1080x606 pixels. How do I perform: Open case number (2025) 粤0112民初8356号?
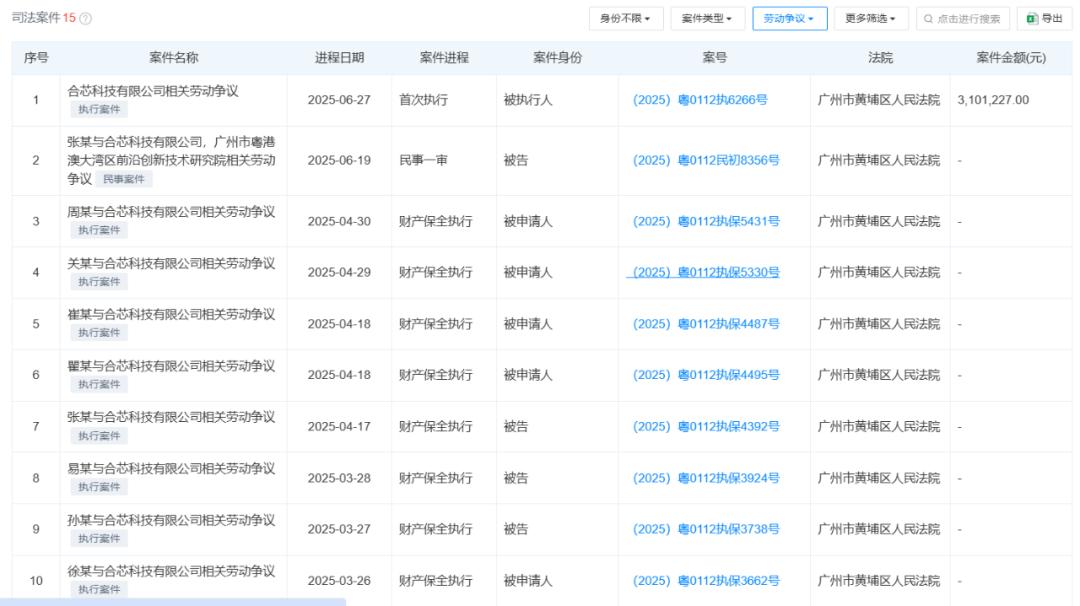[706, 160]
